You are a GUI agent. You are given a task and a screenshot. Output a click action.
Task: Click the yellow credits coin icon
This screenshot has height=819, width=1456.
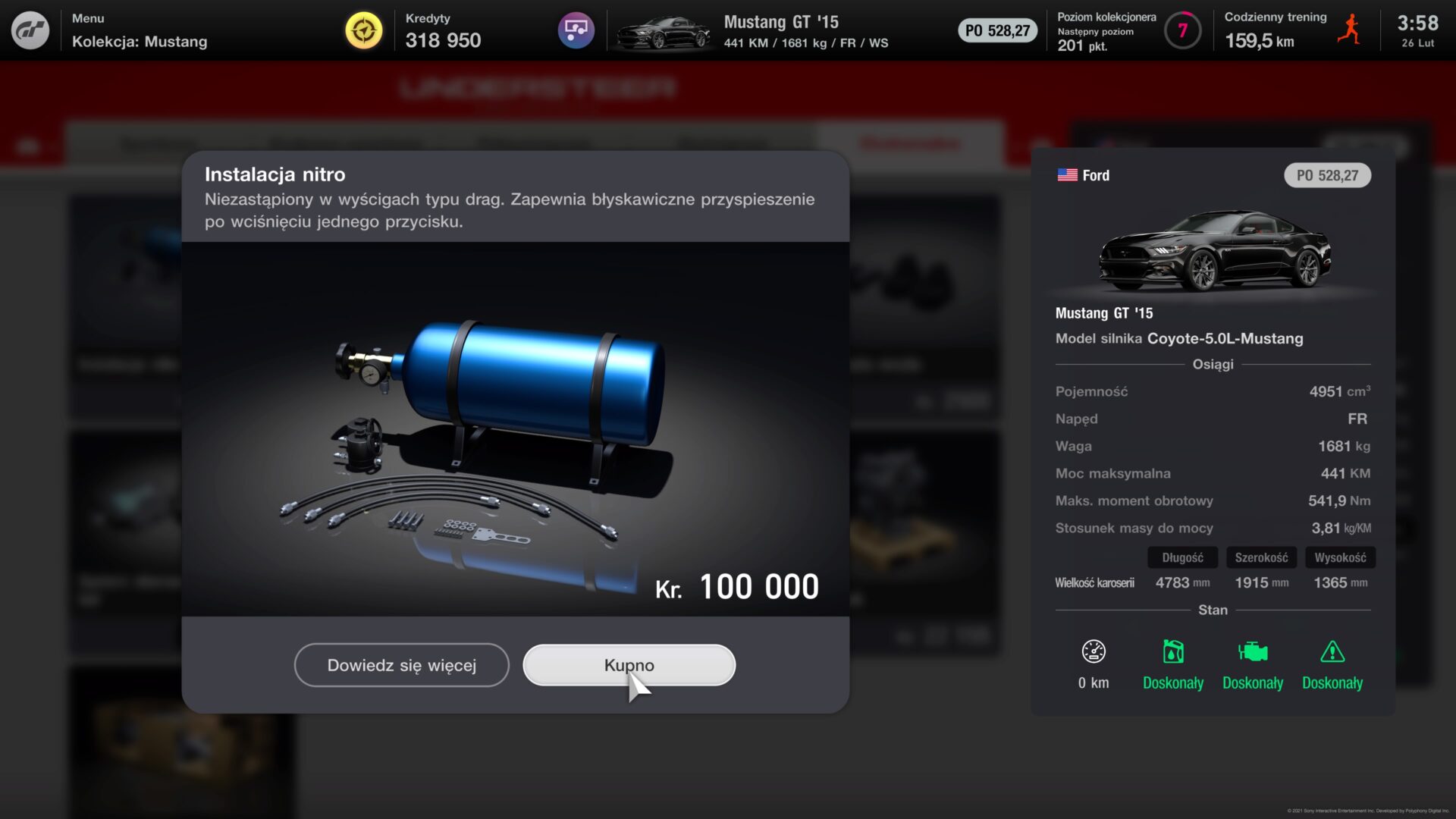click(364, 30)
